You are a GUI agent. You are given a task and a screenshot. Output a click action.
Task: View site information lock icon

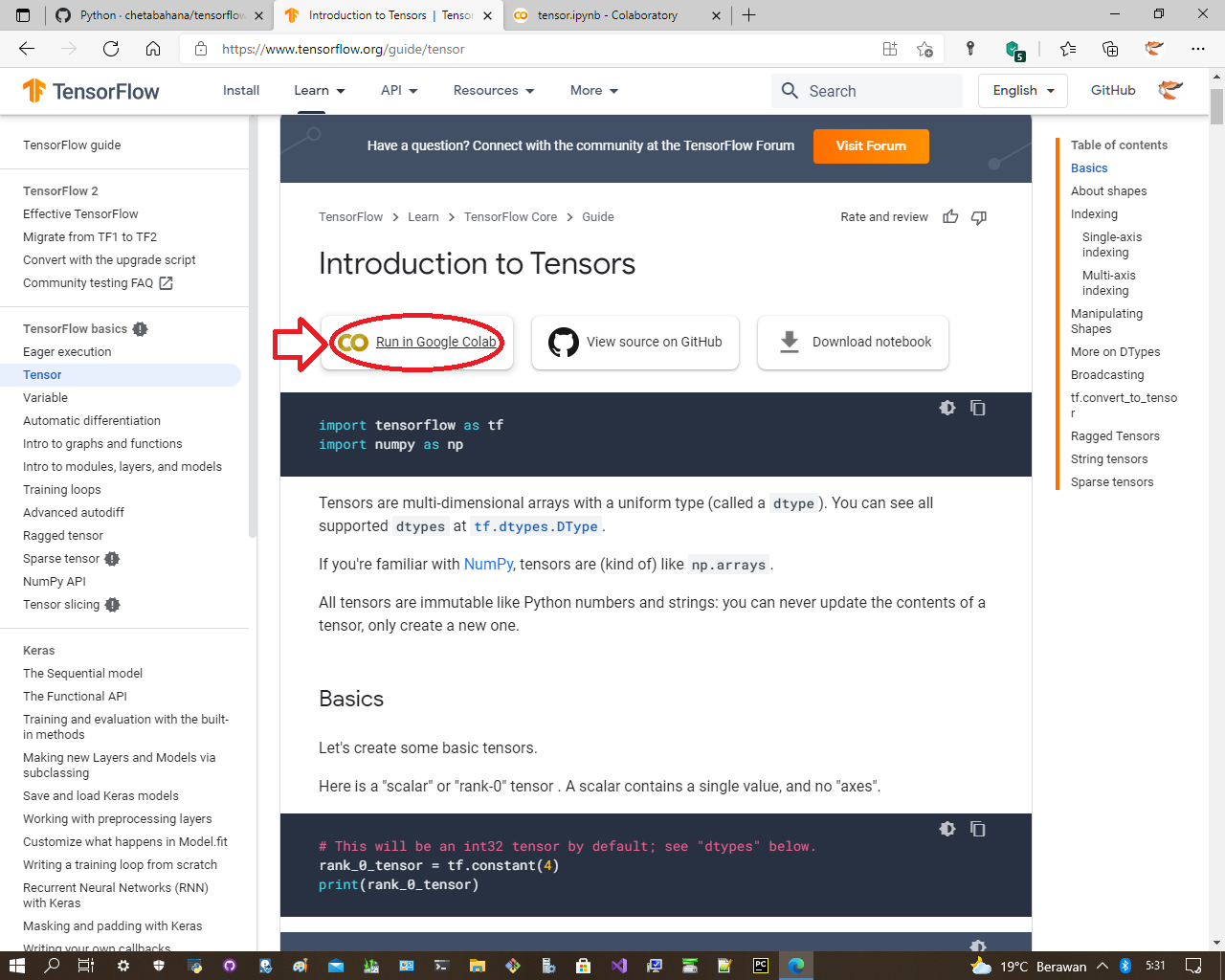201,49
